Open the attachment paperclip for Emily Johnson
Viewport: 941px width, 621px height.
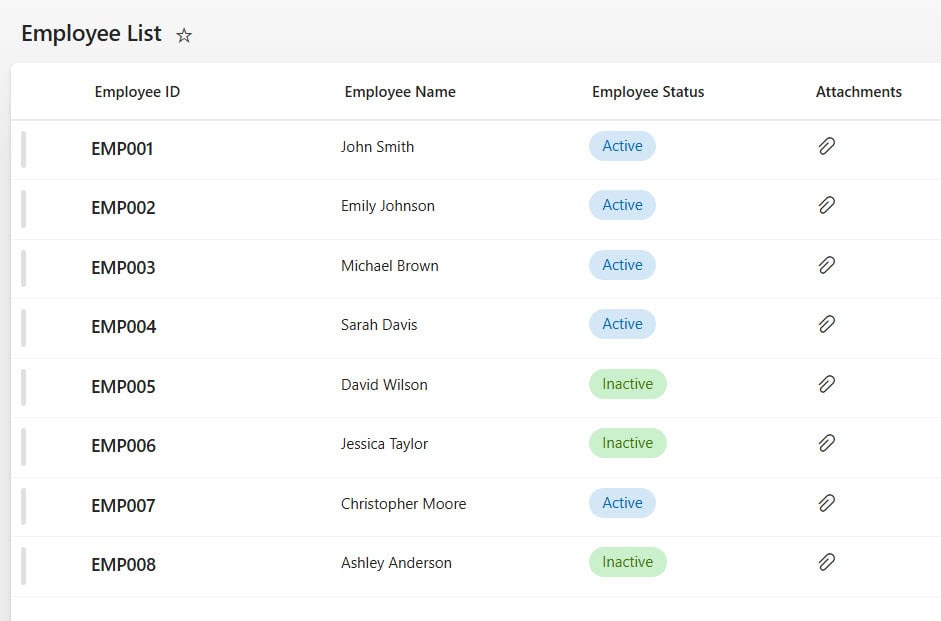pos(826,205)
